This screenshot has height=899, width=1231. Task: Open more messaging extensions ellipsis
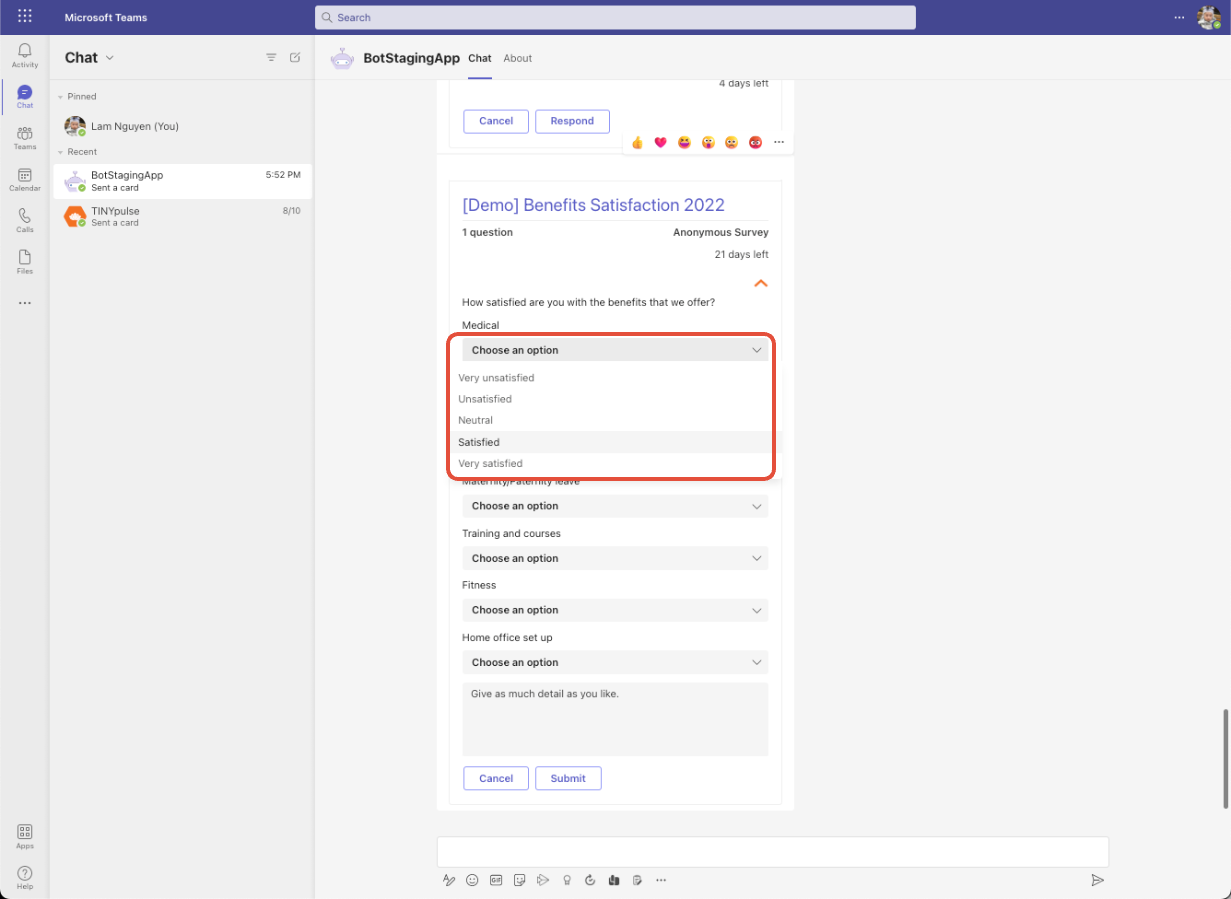[x=661, y=880]
